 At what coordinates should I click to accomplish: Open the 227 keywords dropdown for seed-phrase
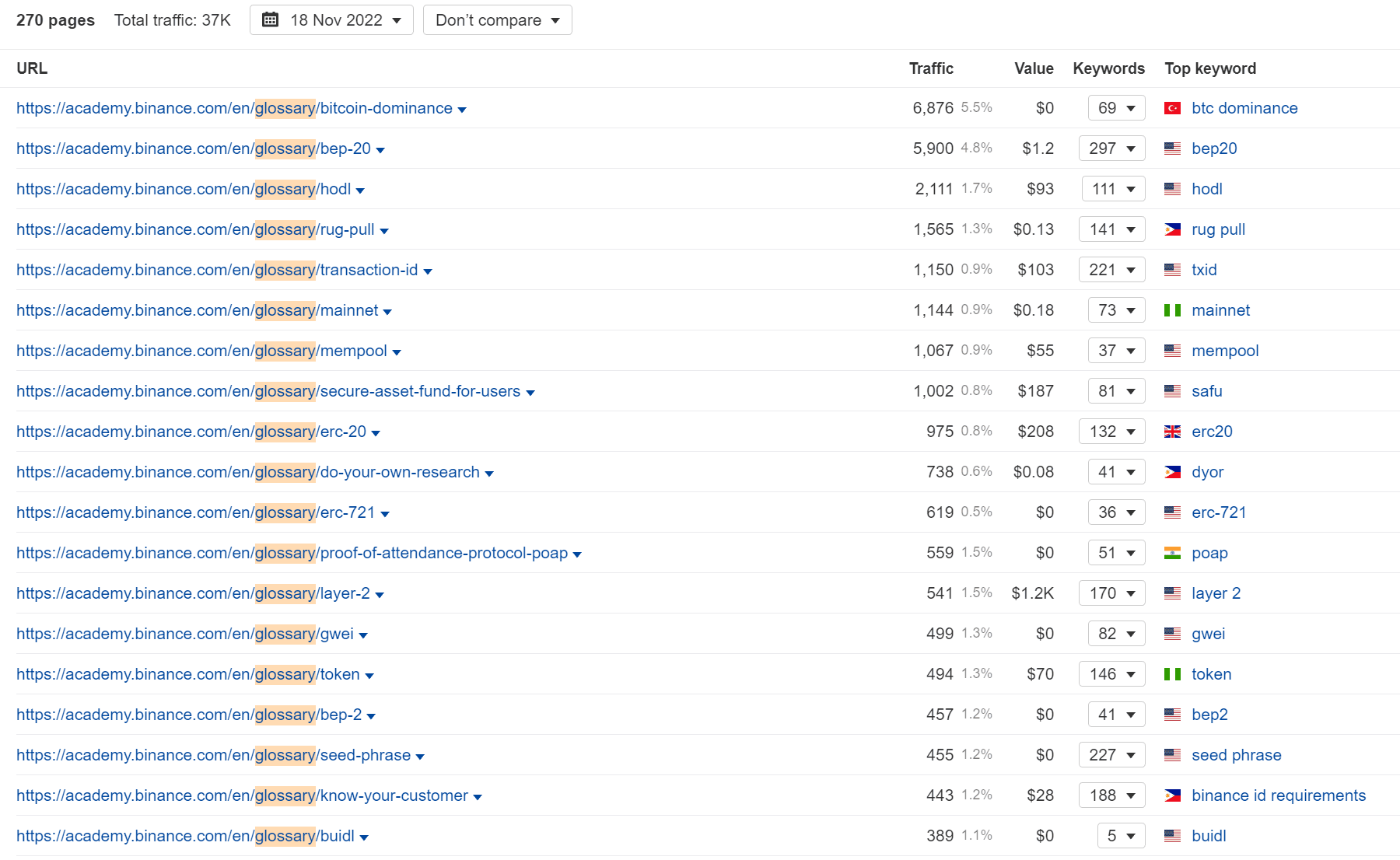point(1111,755)
